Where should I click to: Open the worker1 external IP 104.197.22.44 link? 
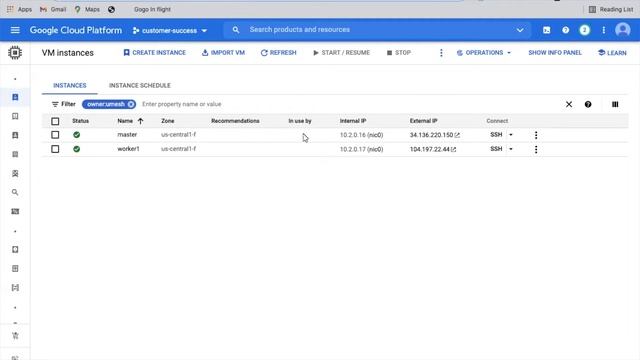433,149
